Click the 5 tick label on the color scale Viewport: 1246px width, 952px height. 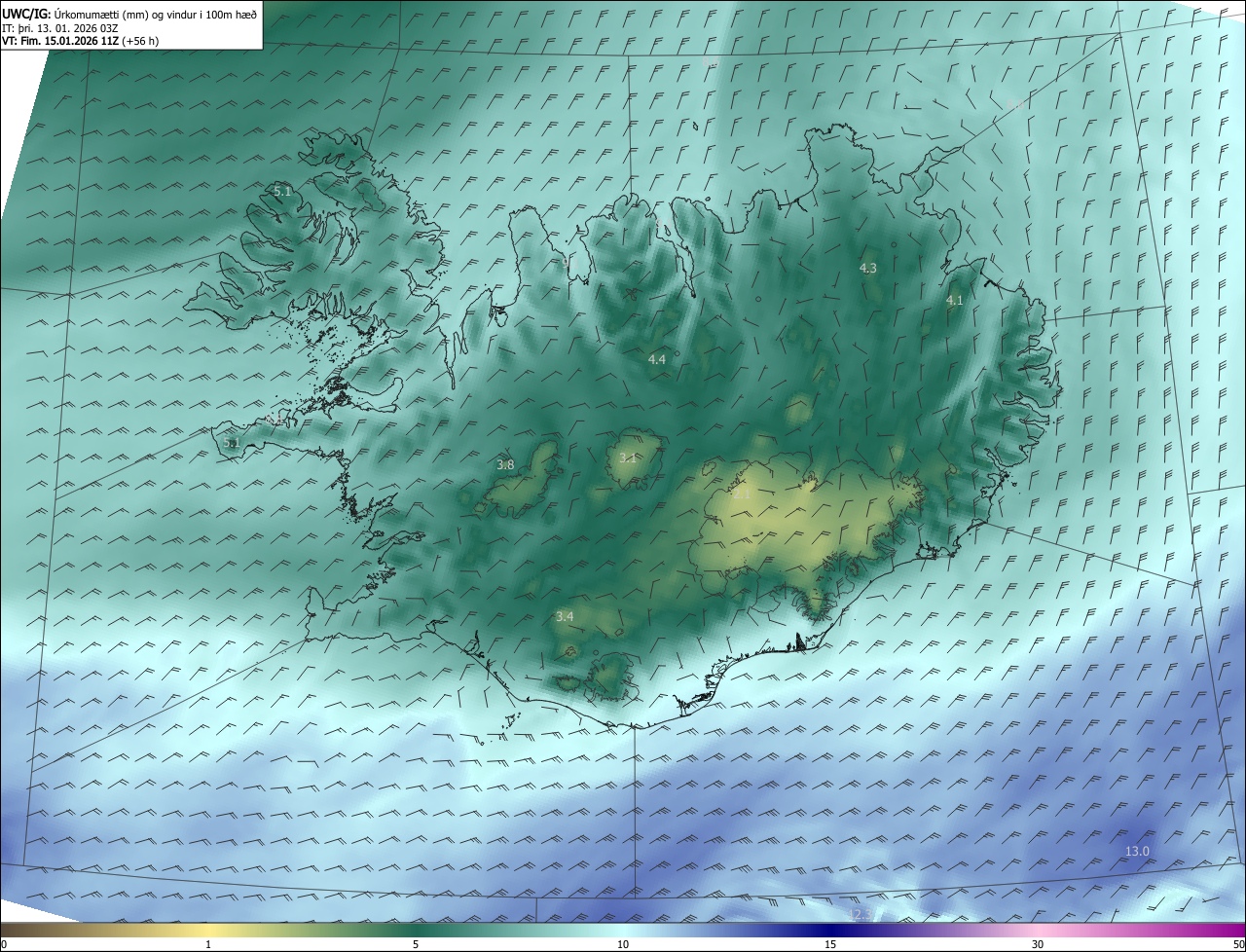416,944
